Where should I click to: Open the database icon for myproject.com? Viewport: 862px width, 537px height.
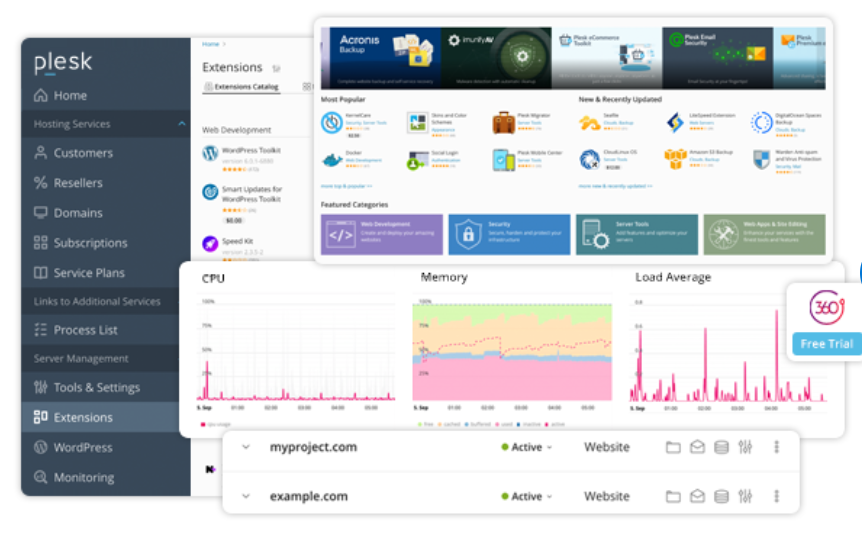click(721, 447)
